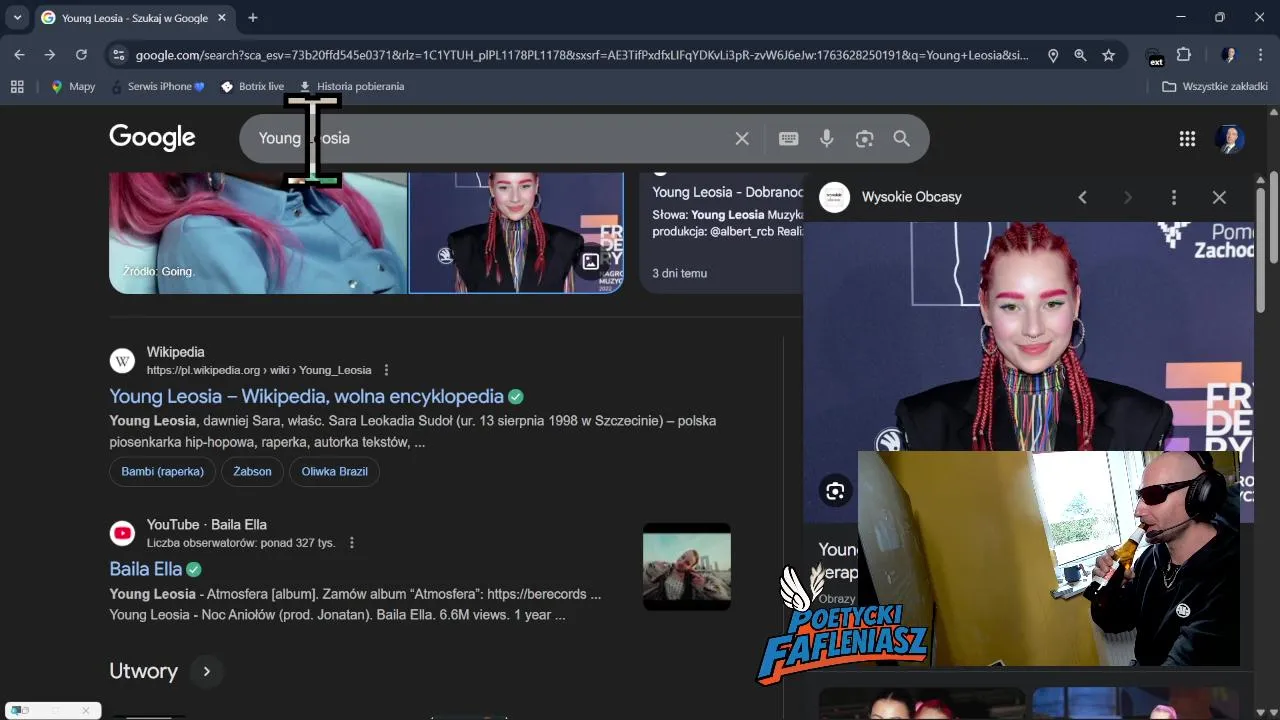Open the Chrome tab search dropdown arrow

coord(17,17)
